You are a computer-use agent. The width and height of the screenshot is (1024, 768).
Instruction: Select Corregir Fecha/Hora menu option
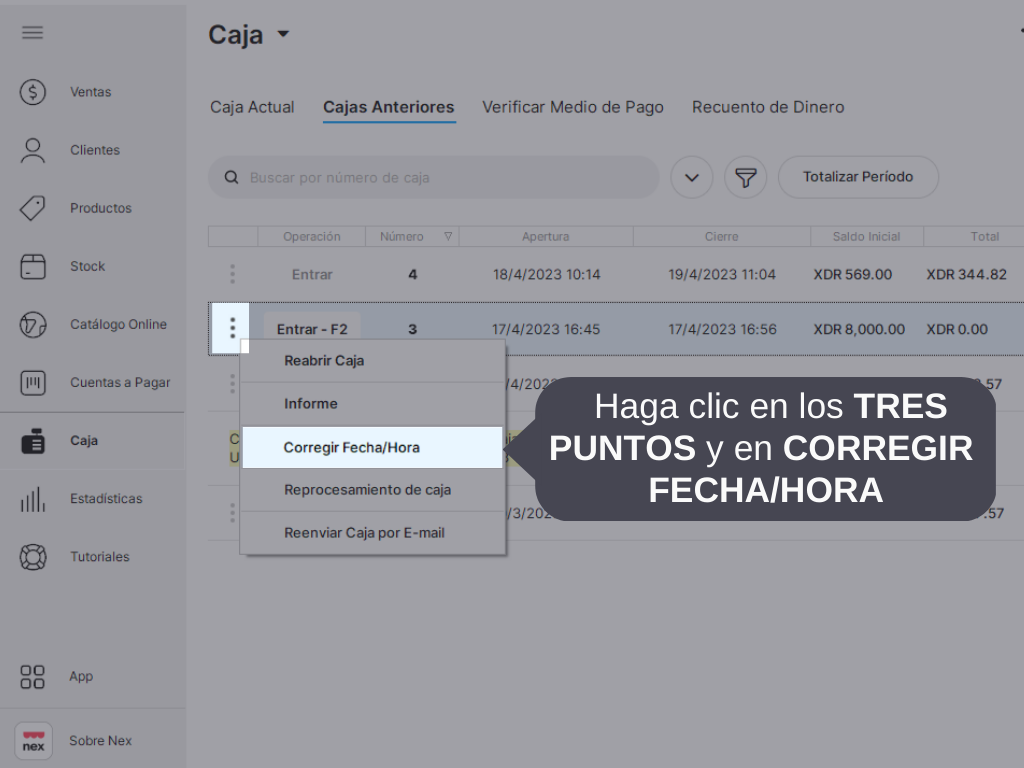tap(351, 447)
